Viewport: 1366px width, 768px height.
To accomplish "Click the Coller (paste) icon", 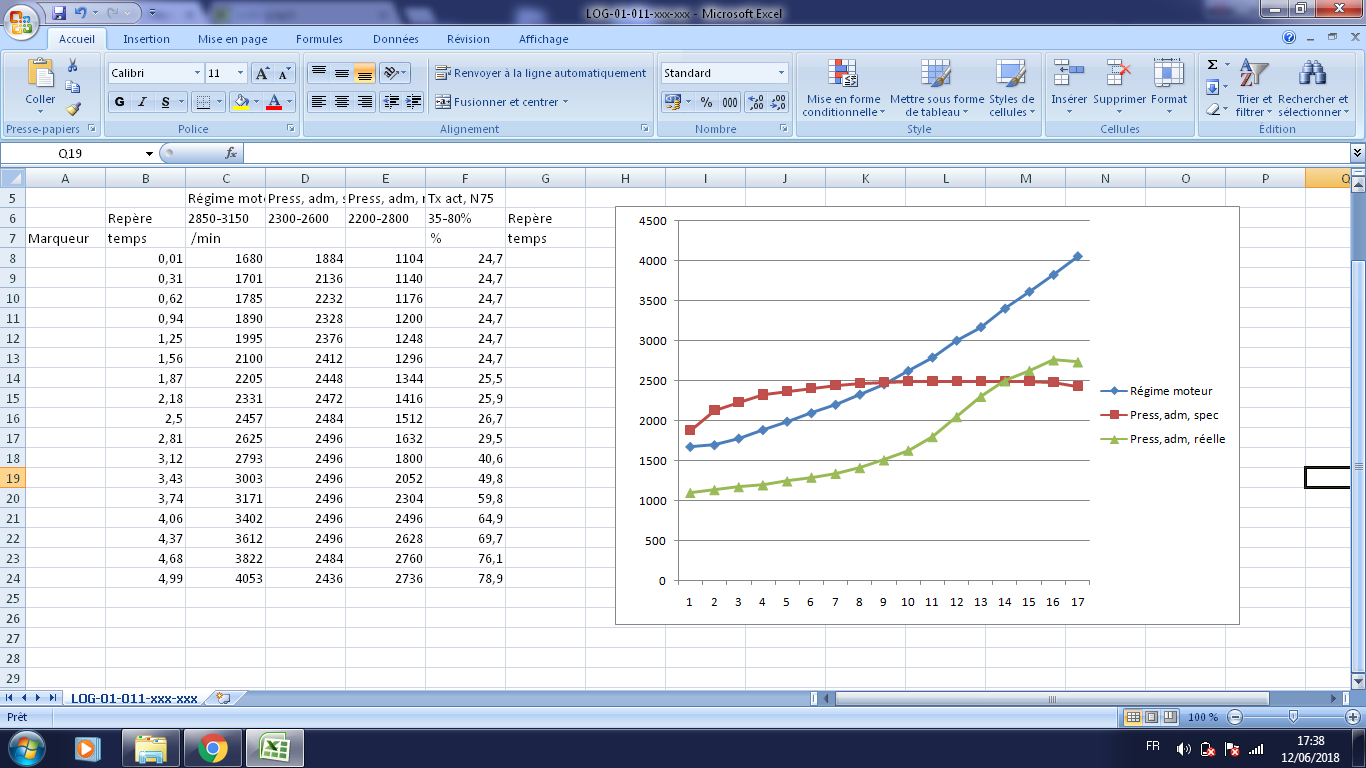I will (40, 75).
